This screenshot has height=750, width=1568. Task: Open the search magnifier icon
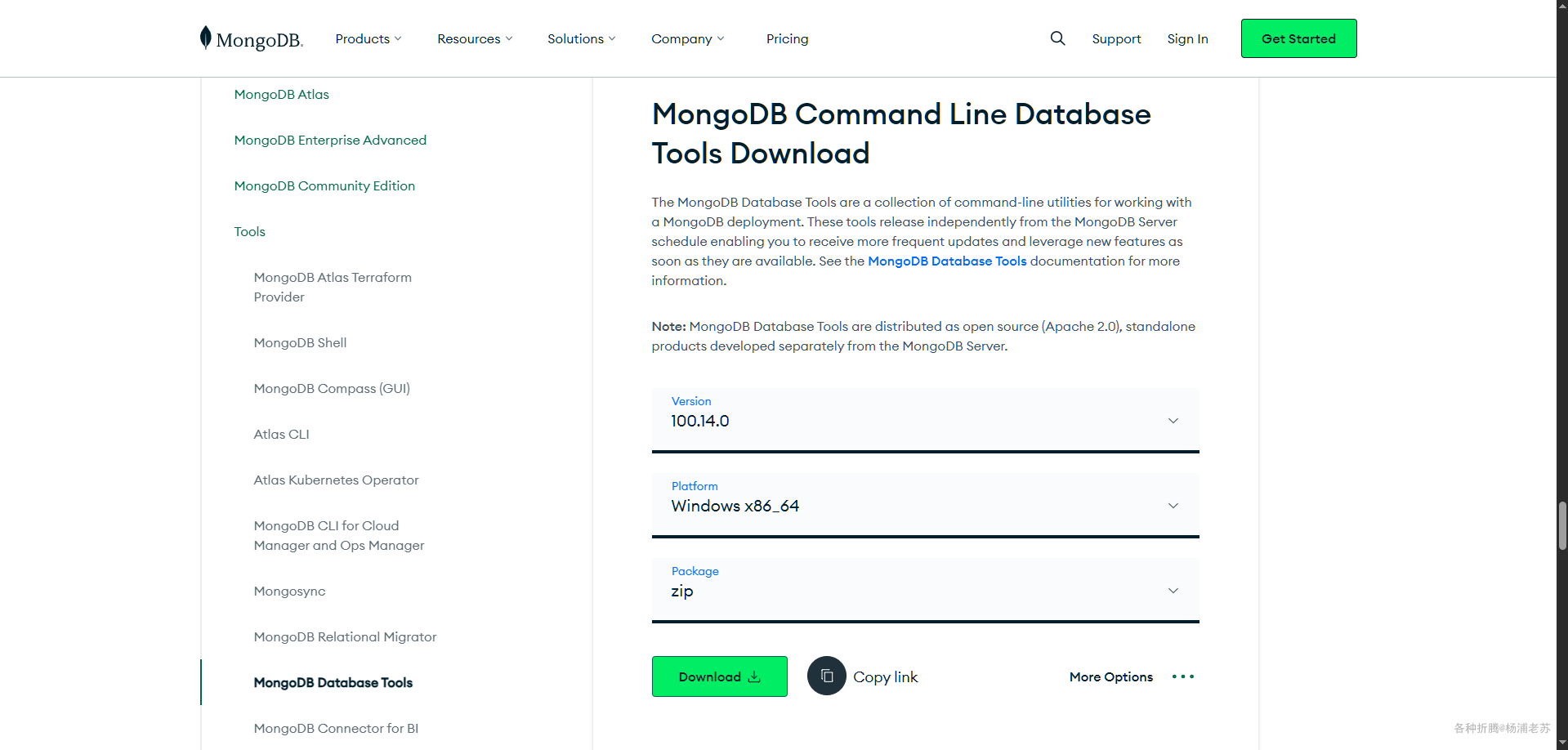click(x=1057, y=38)
